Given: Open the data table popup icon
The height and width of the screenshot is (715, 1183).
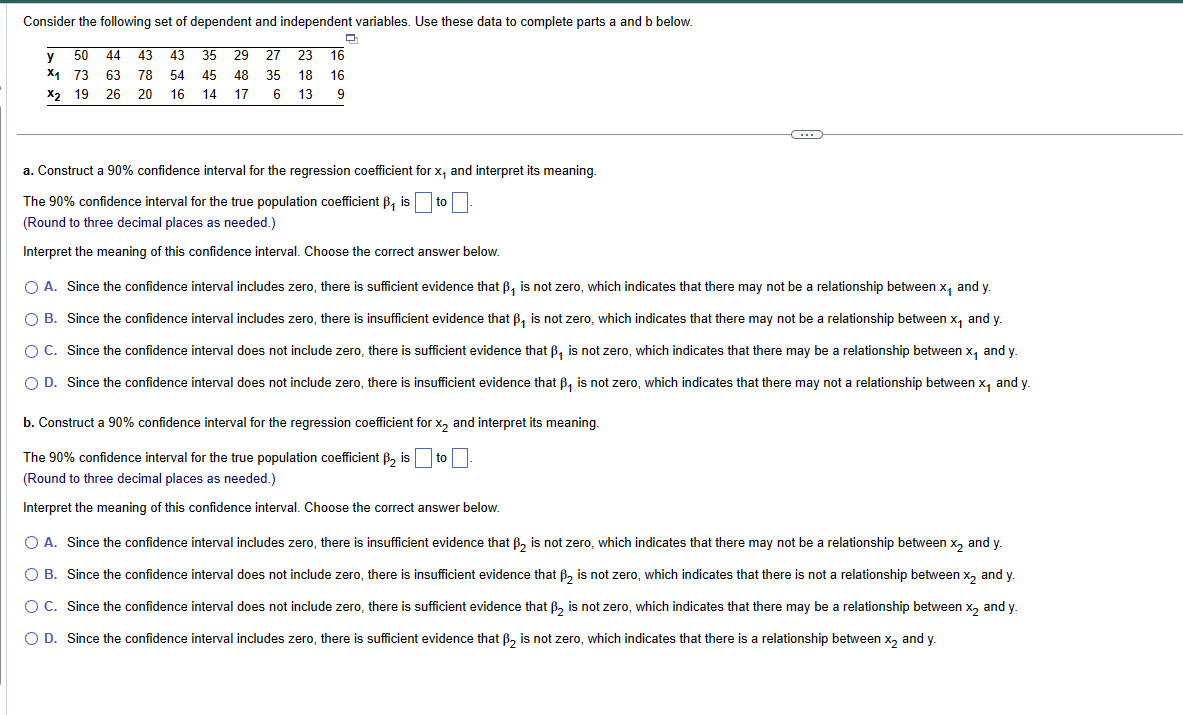Looking at the screenshot, I should coord(352,39).
